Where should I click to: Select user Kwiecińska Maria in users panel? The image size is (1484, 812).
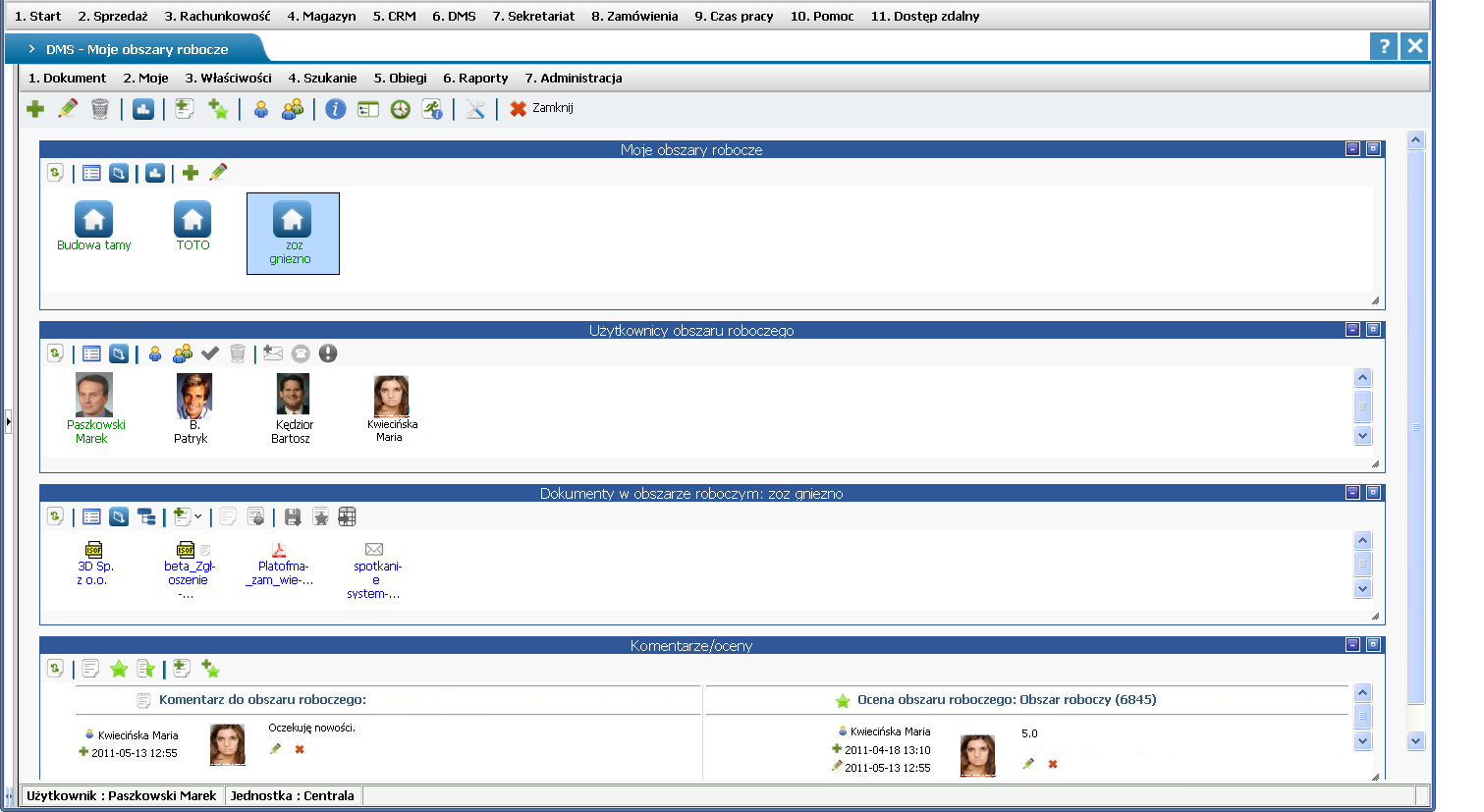click(392, 397)
